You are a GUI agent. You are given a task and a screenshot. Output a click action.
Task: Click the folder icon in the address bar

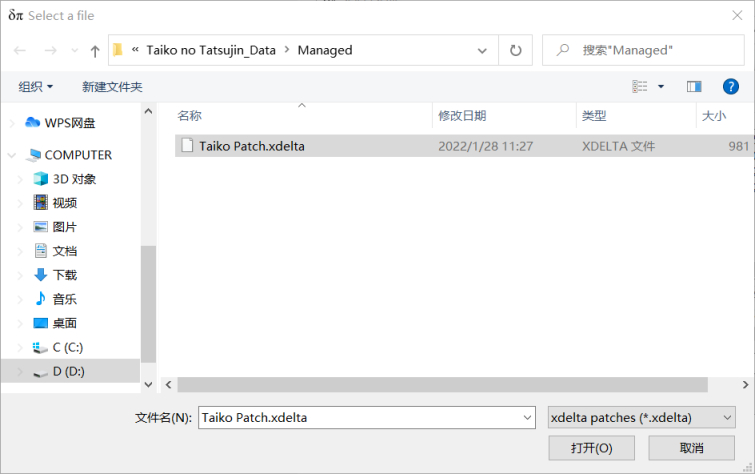pos(118,50)
